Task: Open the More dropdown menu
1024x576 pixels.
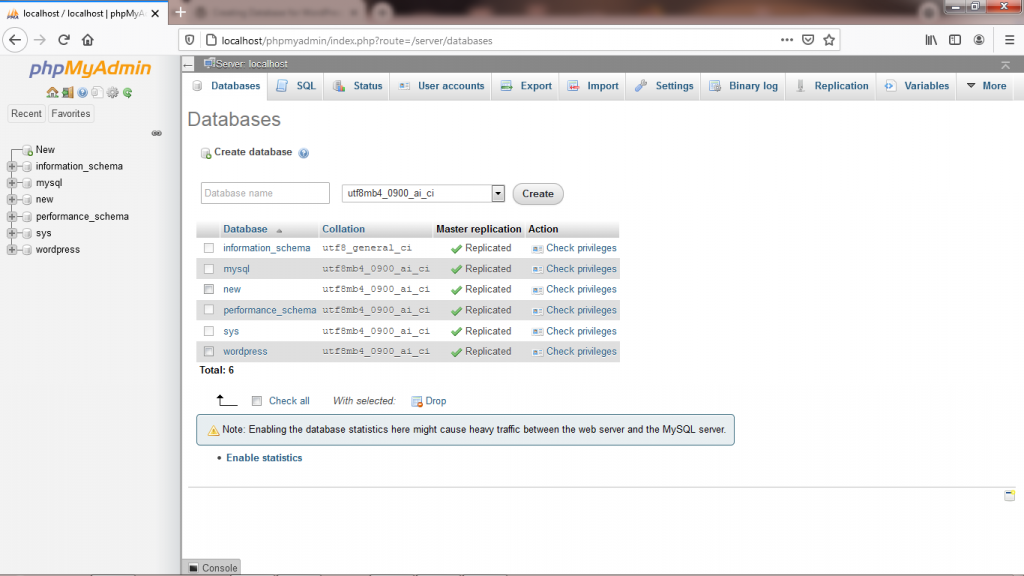Action: pyautogui.click(x=985, y=86)
